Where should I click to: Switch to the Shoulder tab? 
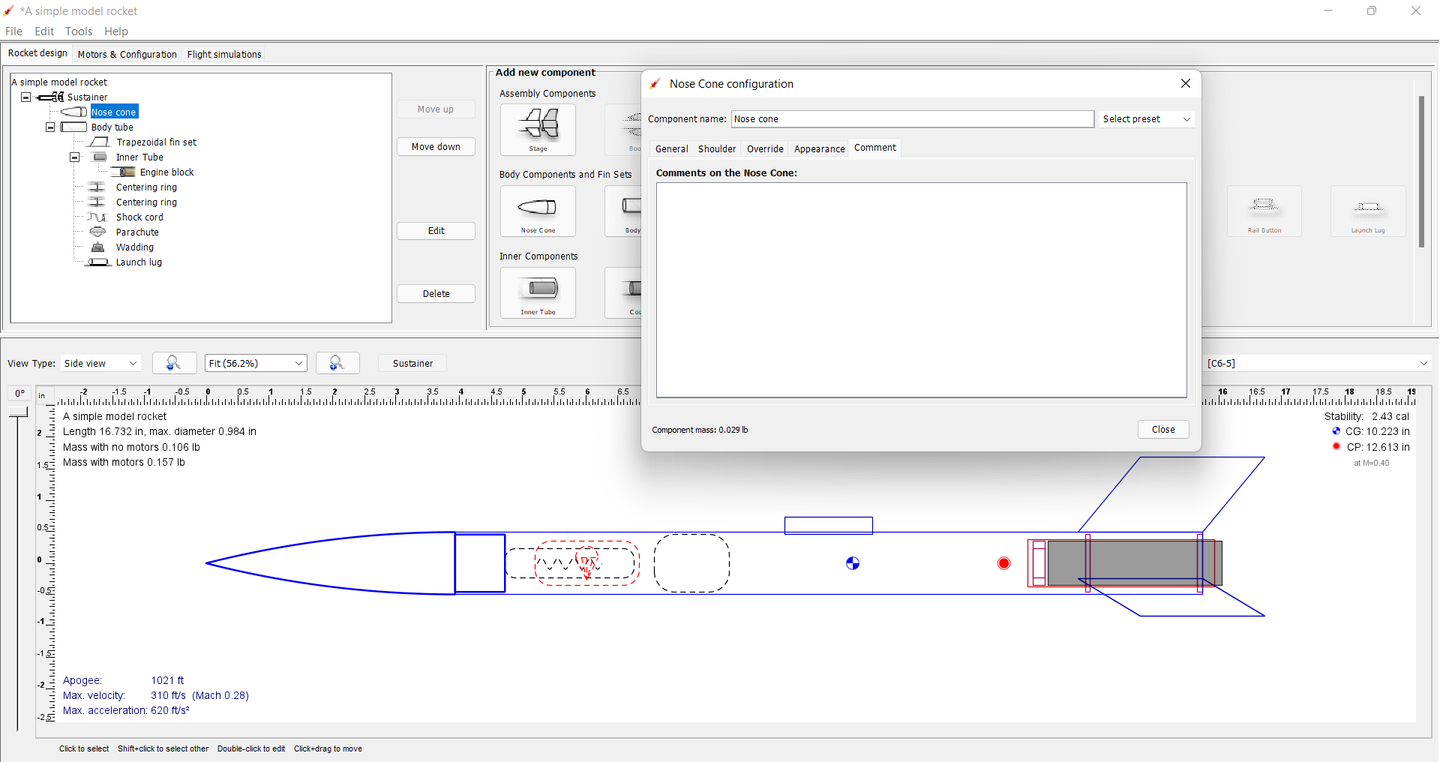click(717, 148)
